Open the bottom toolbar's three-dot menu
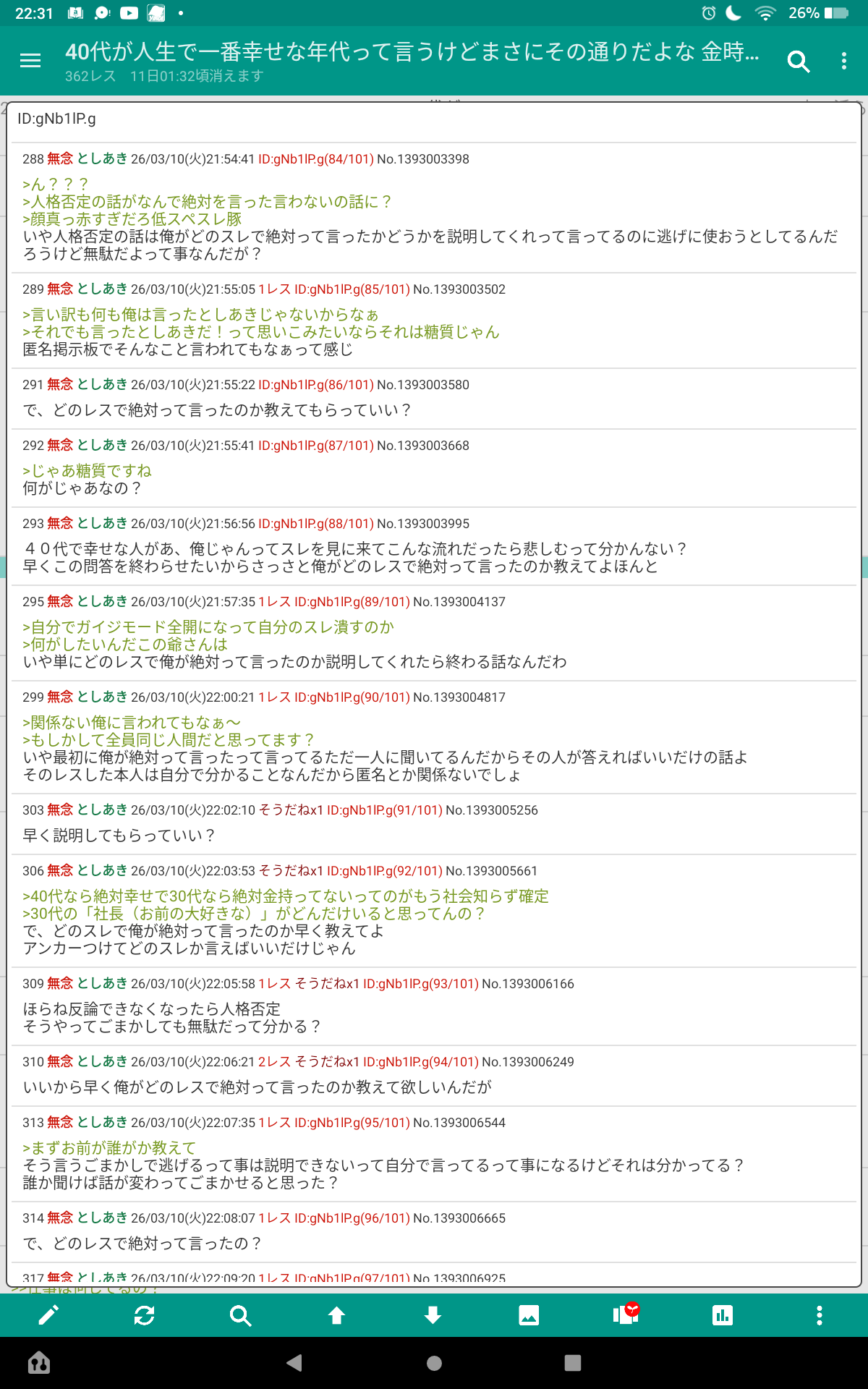This screenshot has width=868, height=1389. [819, 1314]
